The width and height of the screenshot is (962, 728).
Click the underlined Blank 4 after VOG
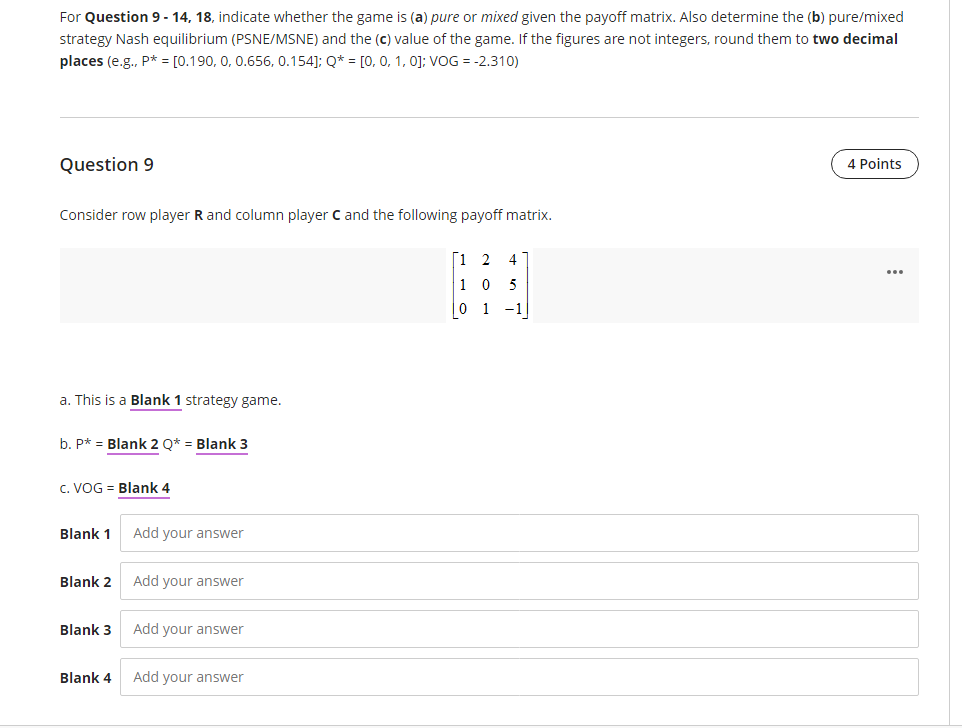[x=143, y=487]
